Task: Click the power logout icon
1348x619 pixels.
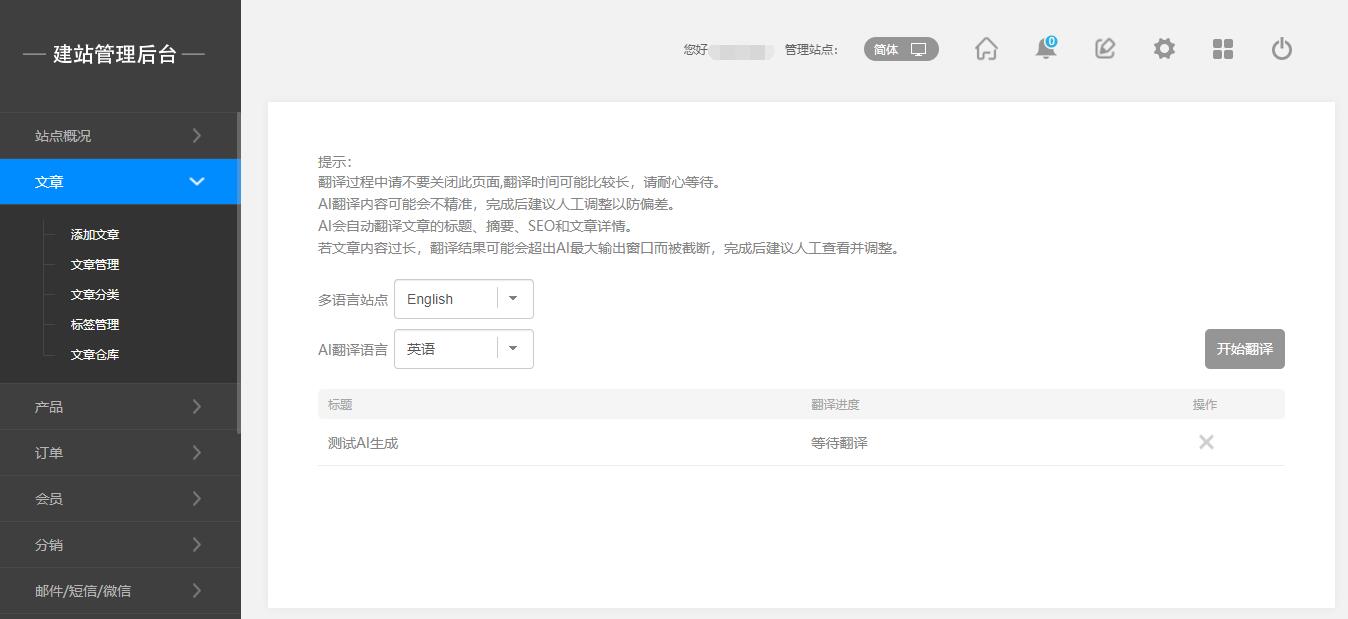Action: pyautogui.click(x=1282, y=49)
